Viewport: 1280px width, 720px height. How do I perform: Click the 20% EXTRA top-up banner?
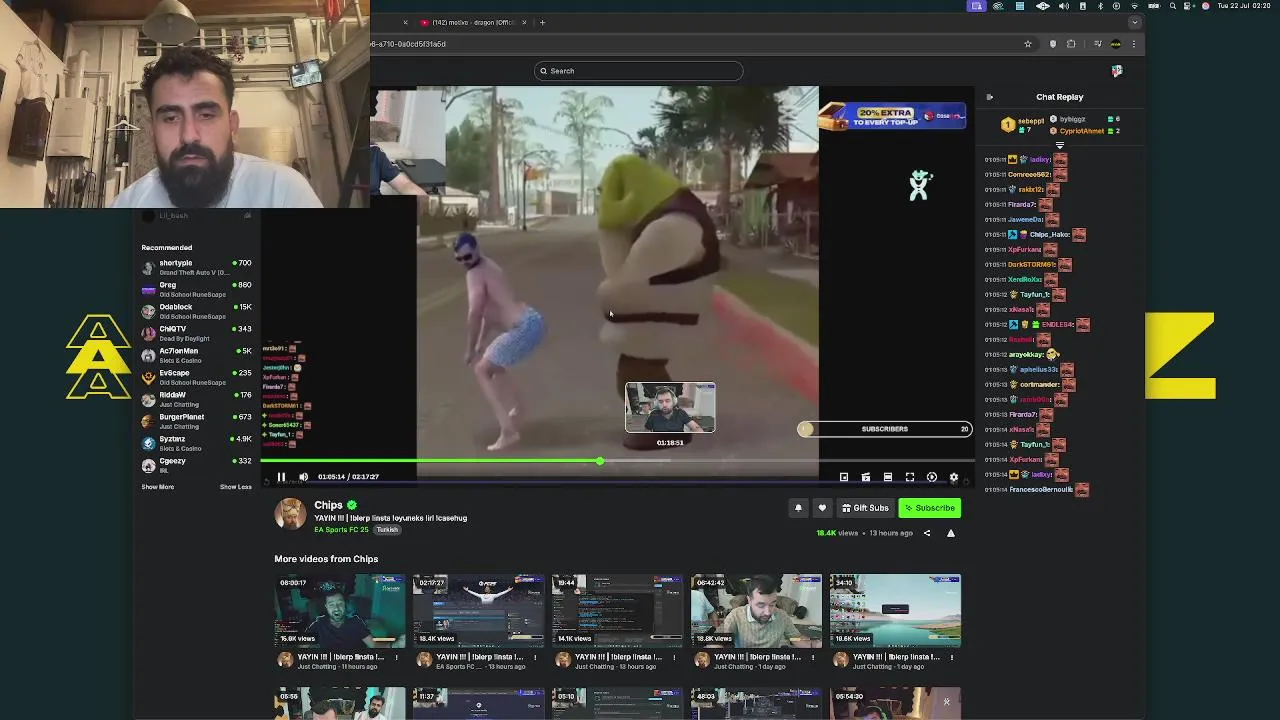(892, 116)
